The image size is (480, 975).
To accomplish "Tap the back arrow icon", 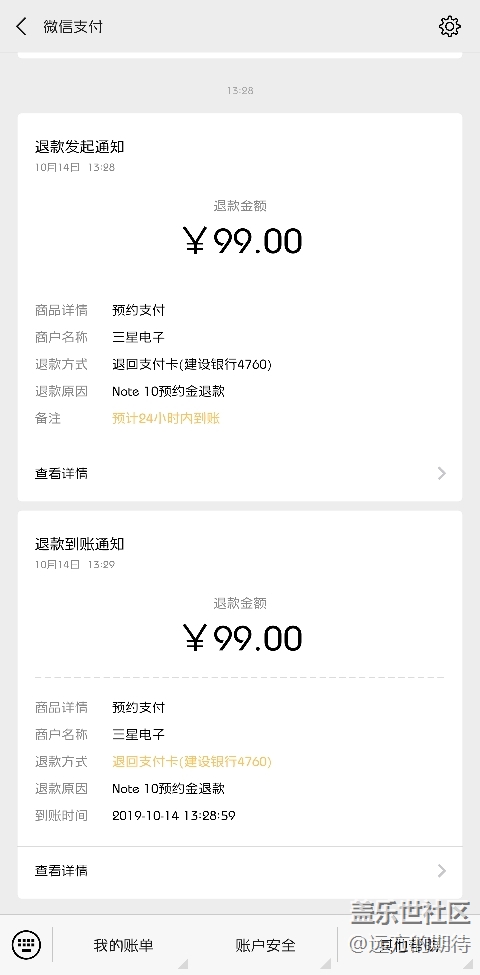I will pyautogui.click(x=22, y=26).
